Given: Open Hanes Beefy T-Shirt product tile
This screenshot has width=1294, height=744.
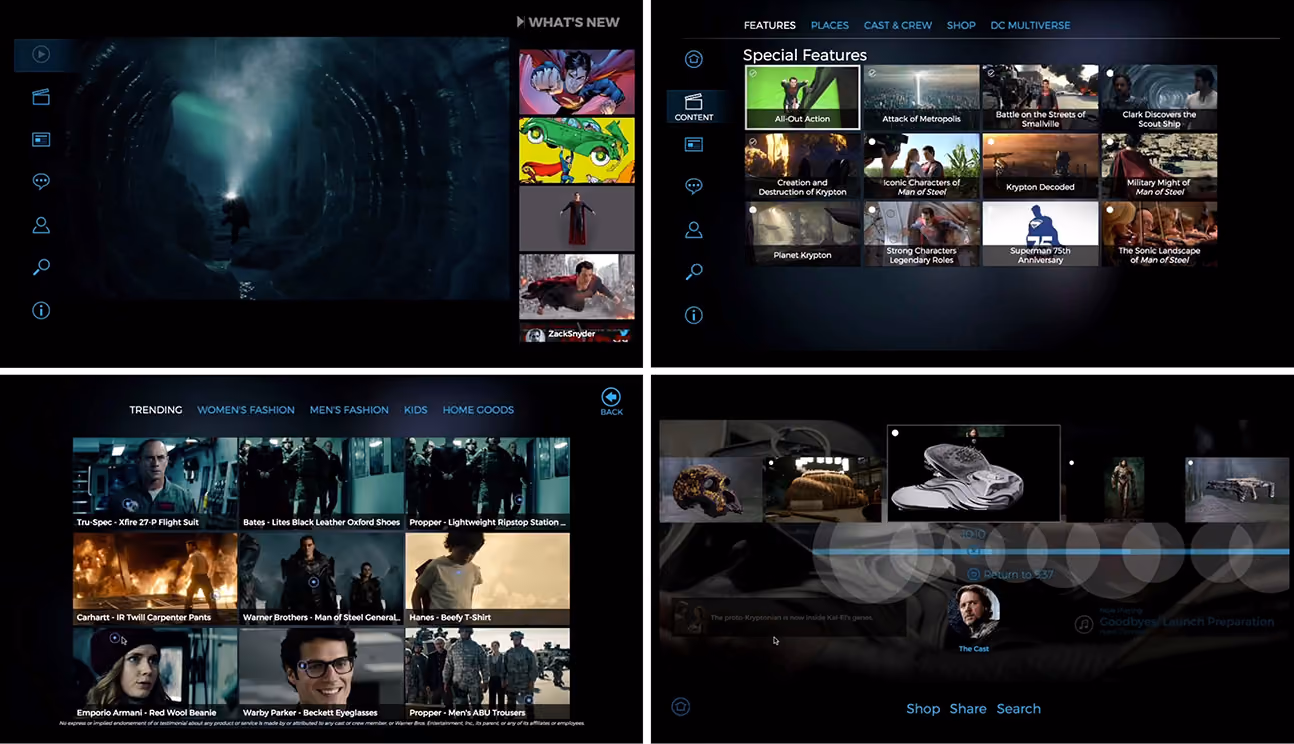Looking at the screenshot, I should tap(488, 578).
